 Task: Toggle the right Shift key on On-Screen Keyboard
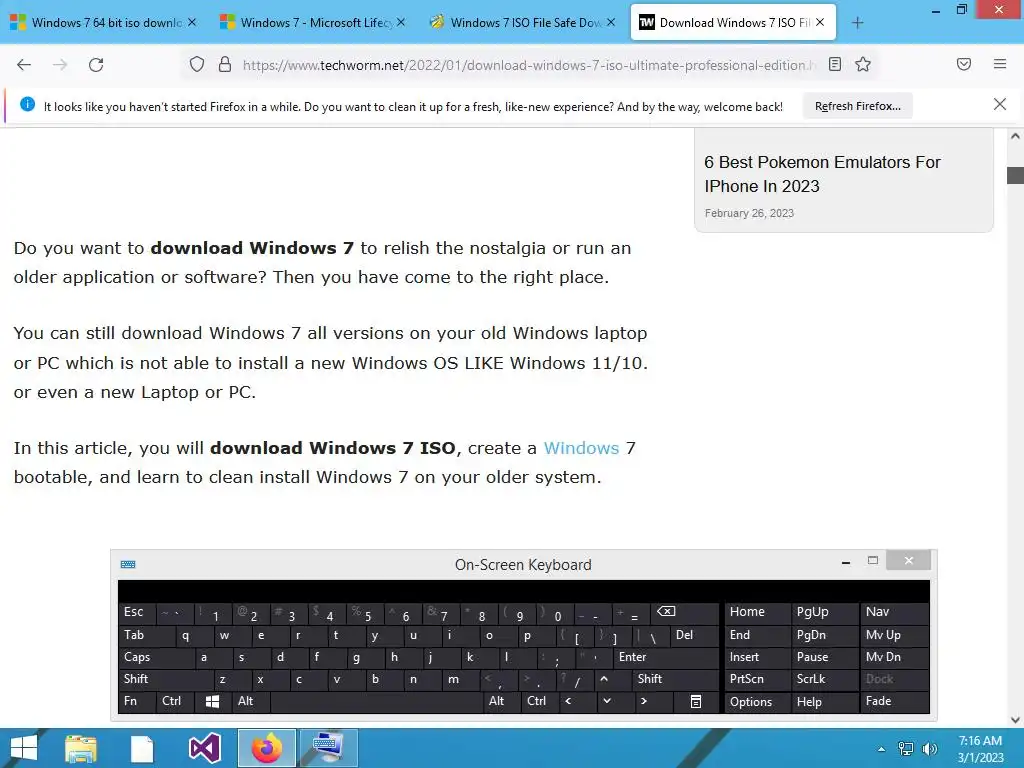675,679
